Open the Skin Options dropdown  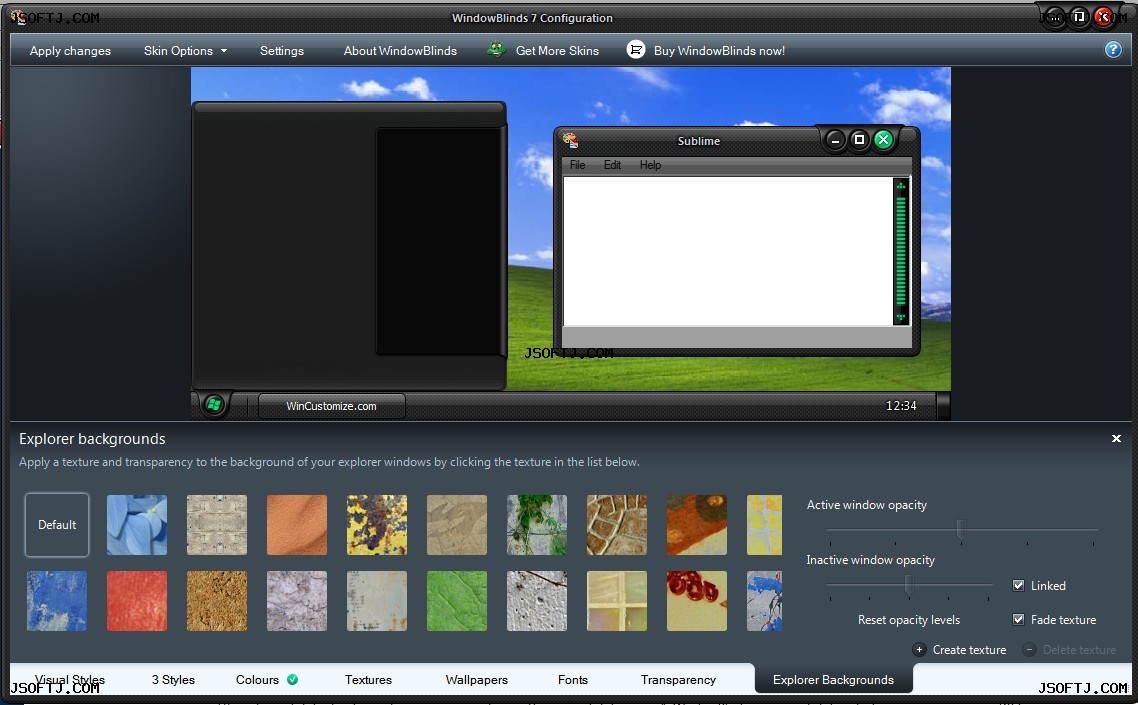click(x=185, y=51)
